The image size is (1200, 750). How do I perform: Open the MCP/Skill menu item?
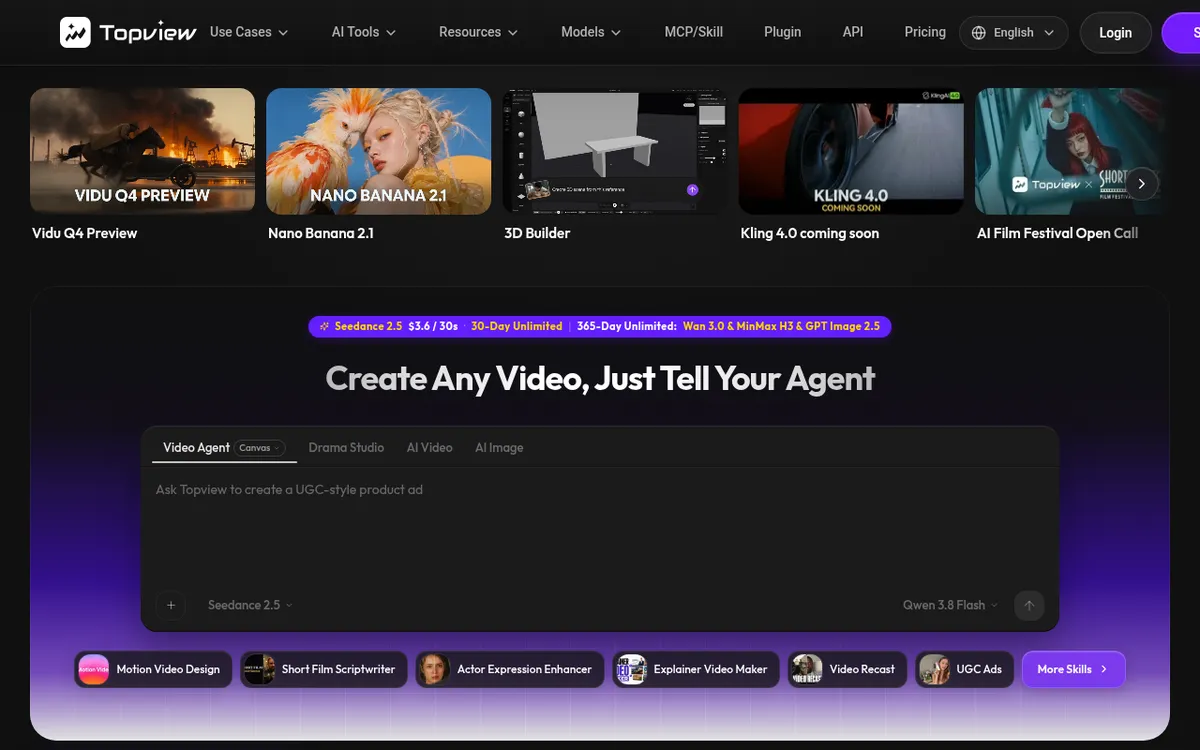tap(694, 32)
